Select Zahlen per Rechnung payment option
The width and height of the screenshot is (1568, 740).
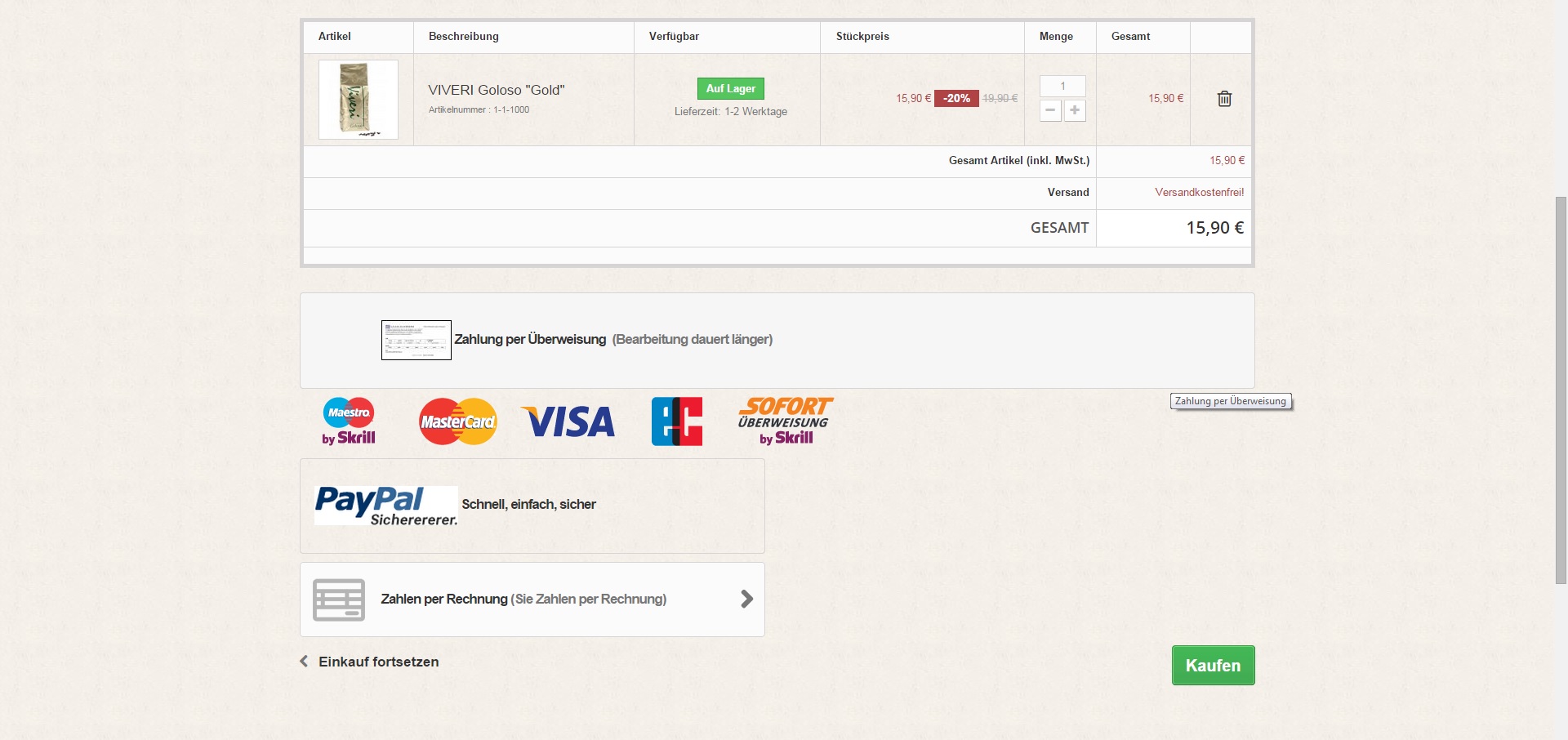pyautogui.click(x=532, y=600)
